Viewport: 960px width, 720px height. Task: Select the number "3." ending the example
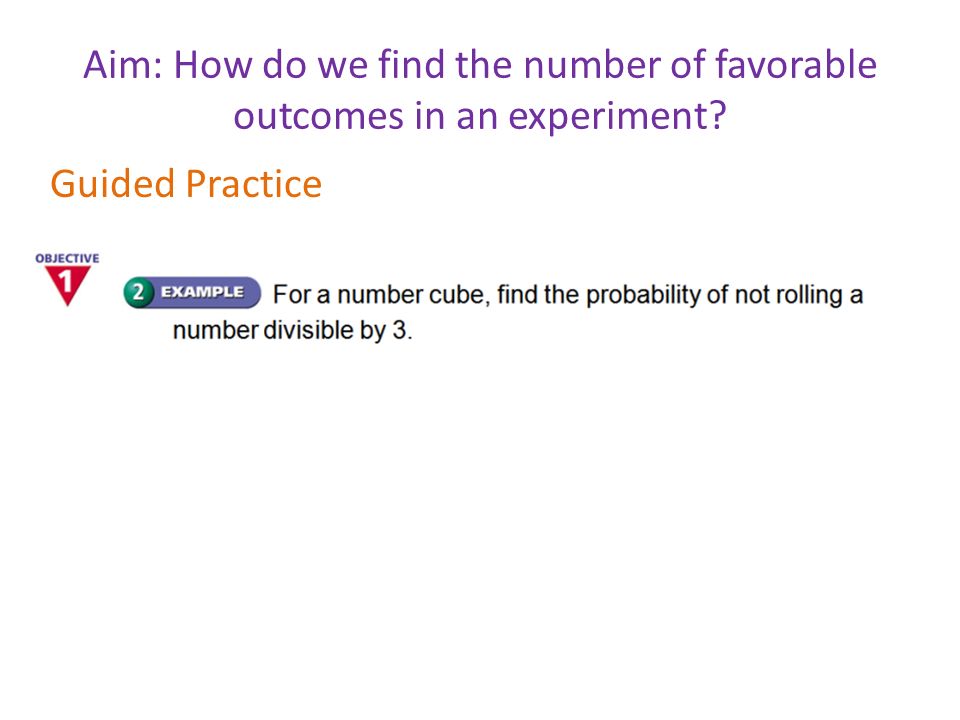[402, 331]
